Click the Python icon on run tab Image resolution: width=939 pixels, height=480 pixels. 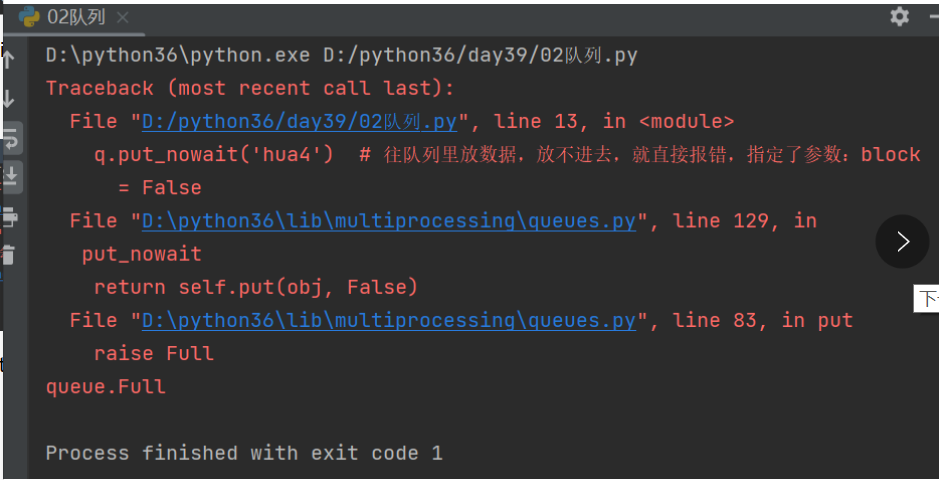click(x=30, y=16)
